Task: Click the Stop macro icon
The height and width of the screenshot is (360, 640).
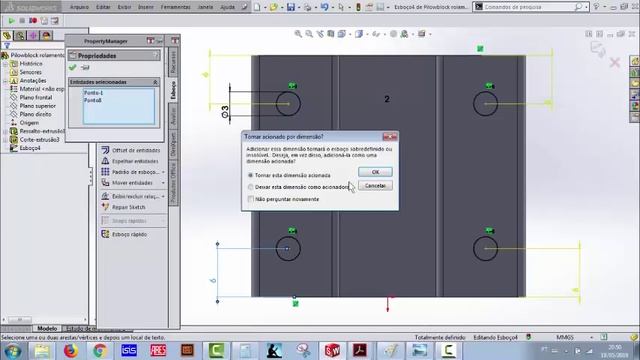Action: (x=22, y=20)
